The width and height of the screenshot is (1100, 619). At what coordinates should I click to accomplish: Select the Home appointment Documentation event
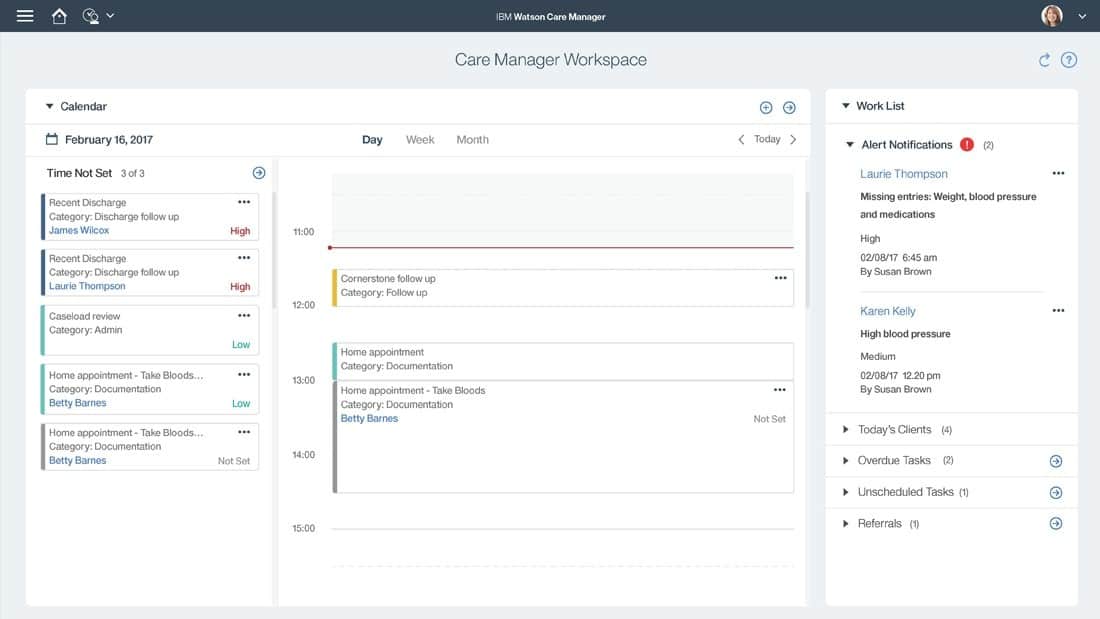click(563, 361)
